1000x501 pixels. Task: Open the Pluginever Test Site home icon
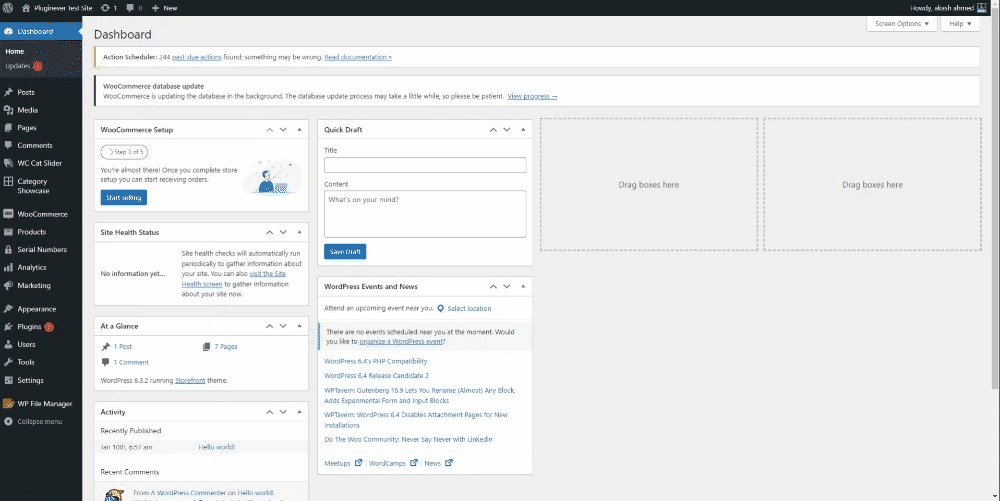(x=26, y=8)
